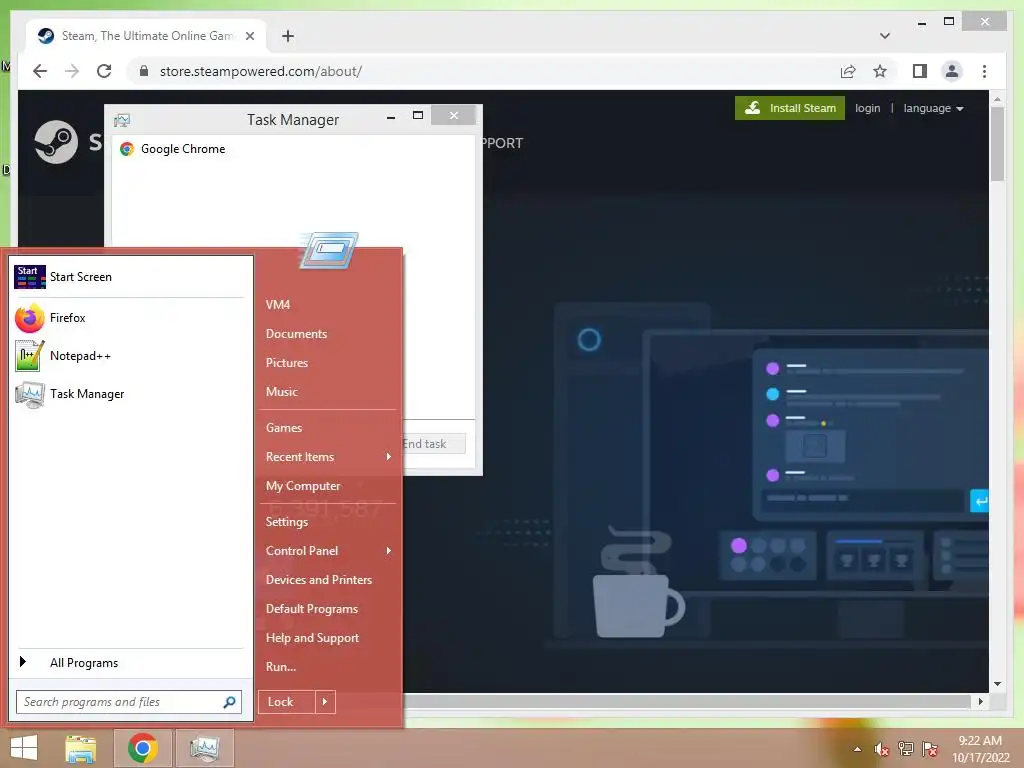Image resolution: width=1024 pixels, height=768 pixels.
Task: Open Devices and Printers
Action: point(319,580)
